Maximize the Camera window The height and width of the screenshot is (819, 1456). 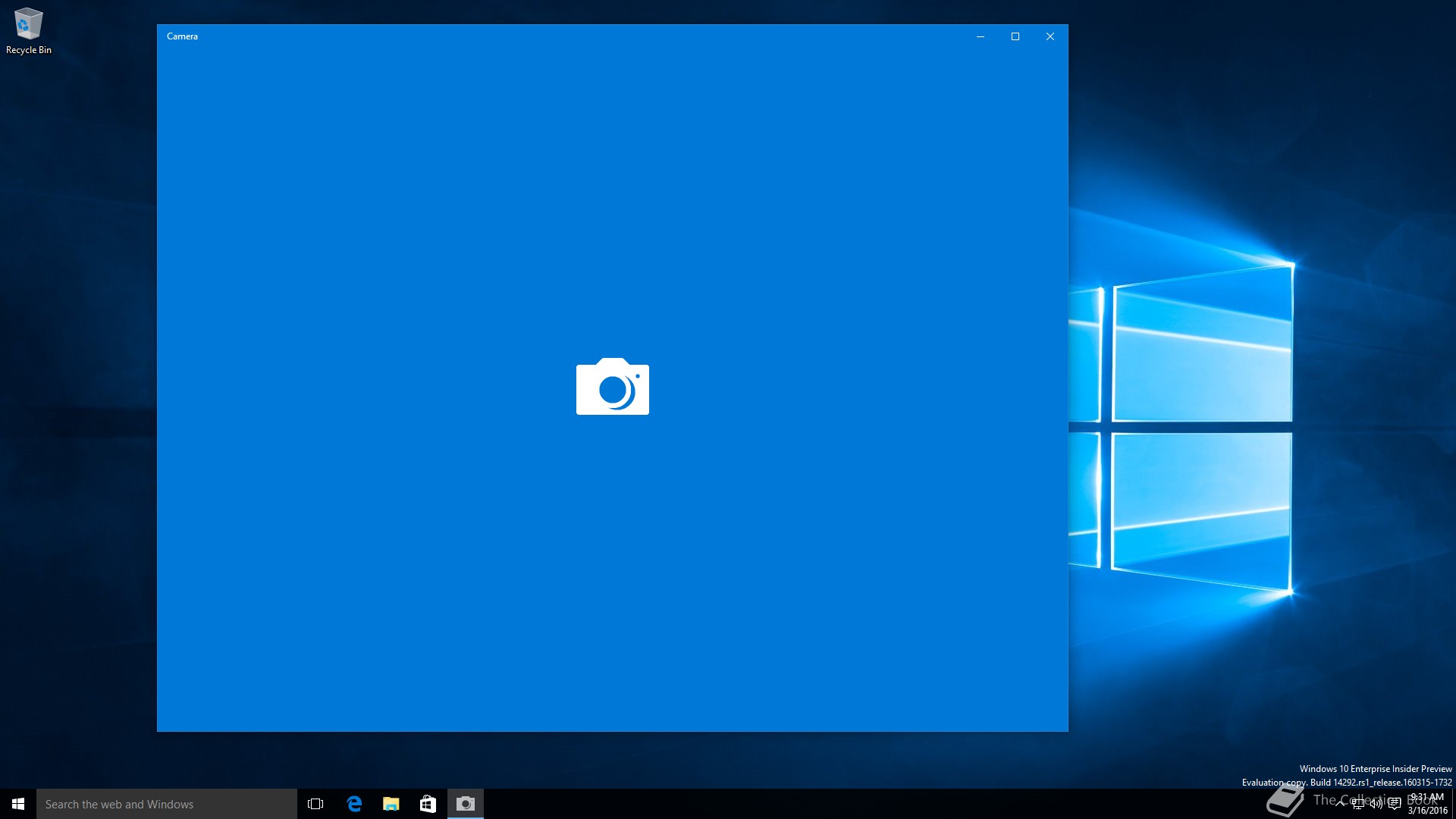point(1015,36)
